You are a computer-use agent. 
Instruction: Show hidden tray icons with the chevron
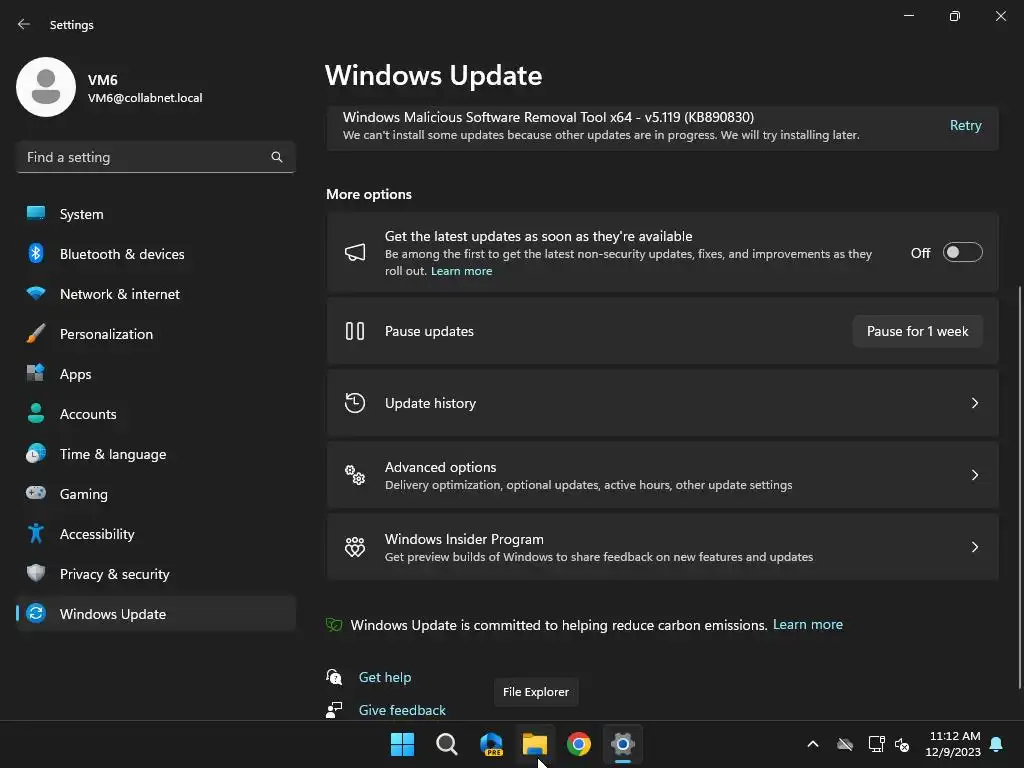tap(813, 744)
